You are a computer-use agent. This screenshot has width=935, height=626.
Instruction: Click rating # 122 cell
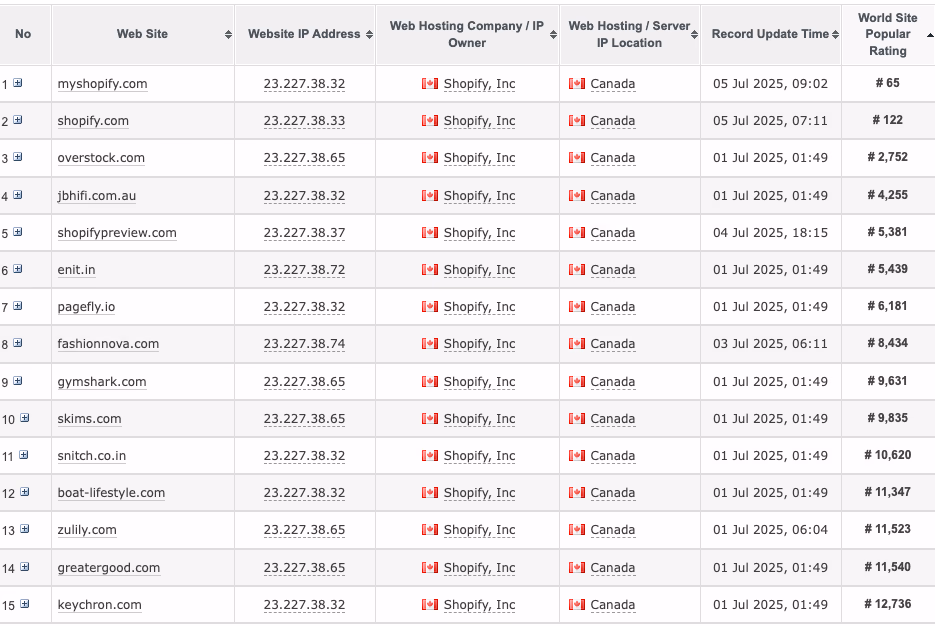pos(887,120)
